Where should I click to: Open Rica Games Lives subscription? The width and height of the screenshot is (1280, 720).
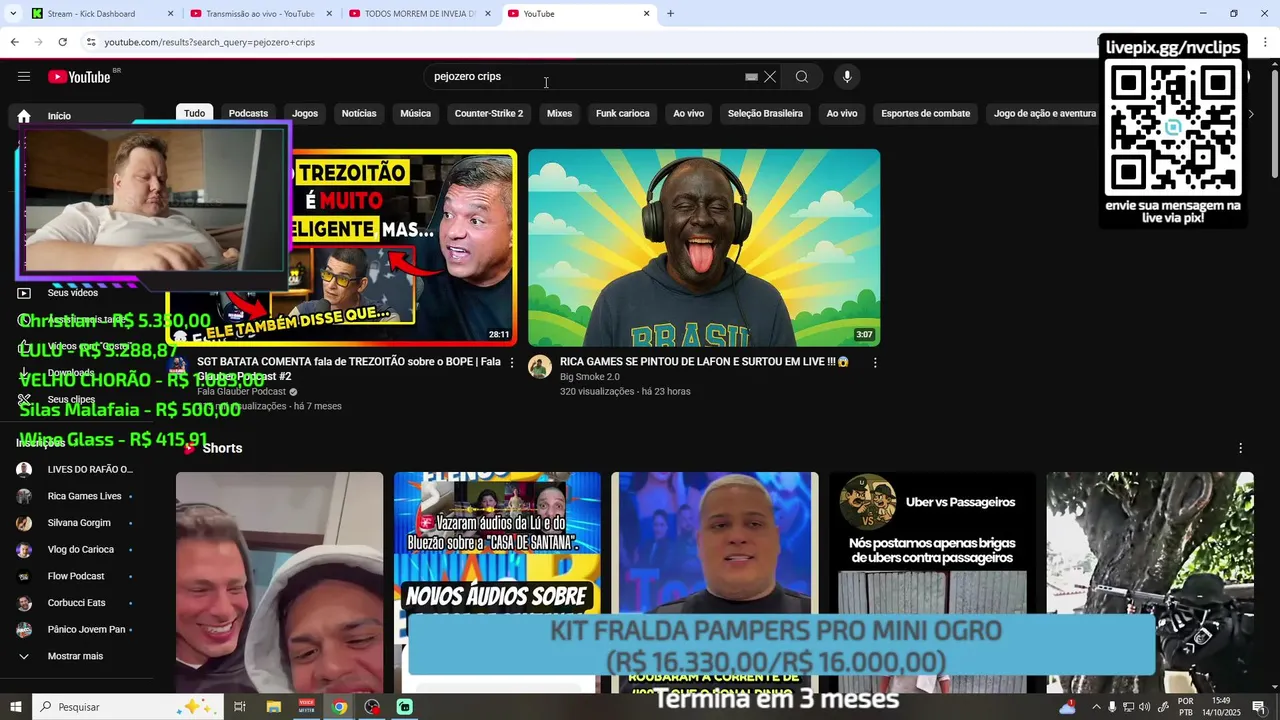[77, 496]
